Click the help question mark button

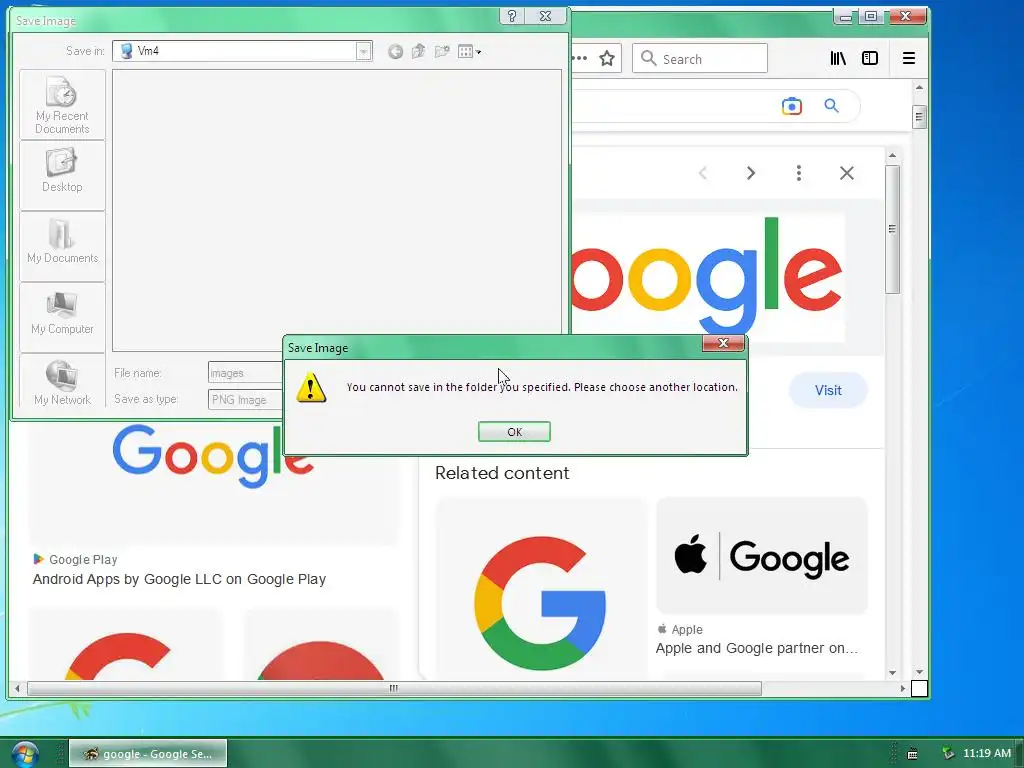tap(512, 16)
